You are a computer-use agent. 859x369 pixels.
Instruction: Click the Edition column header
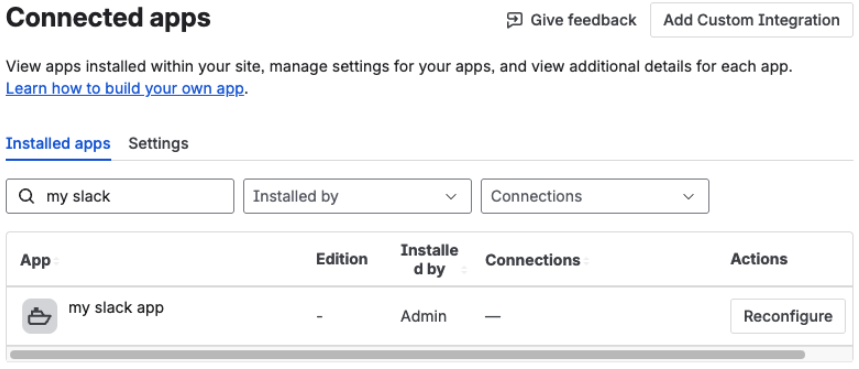[x=342, y=259]
